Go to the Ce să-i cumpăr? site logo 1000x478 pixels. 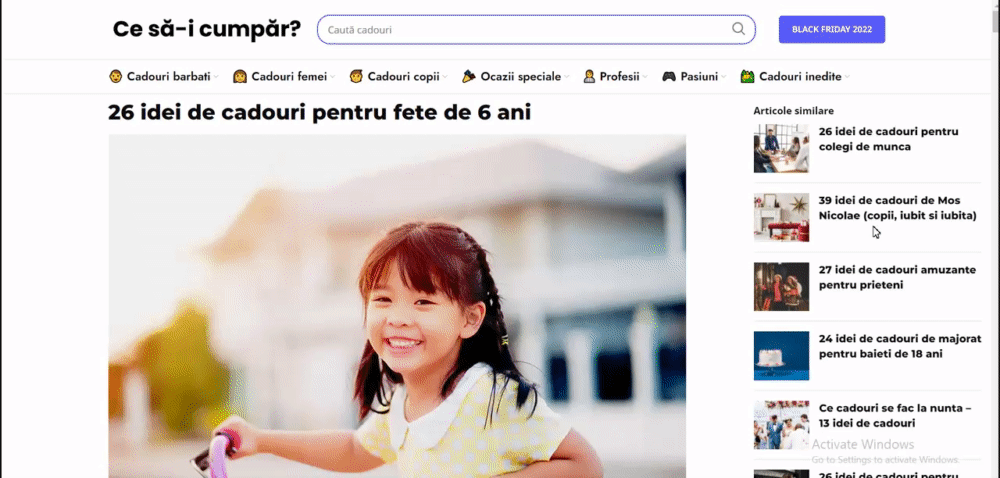[x=207, y=29]
